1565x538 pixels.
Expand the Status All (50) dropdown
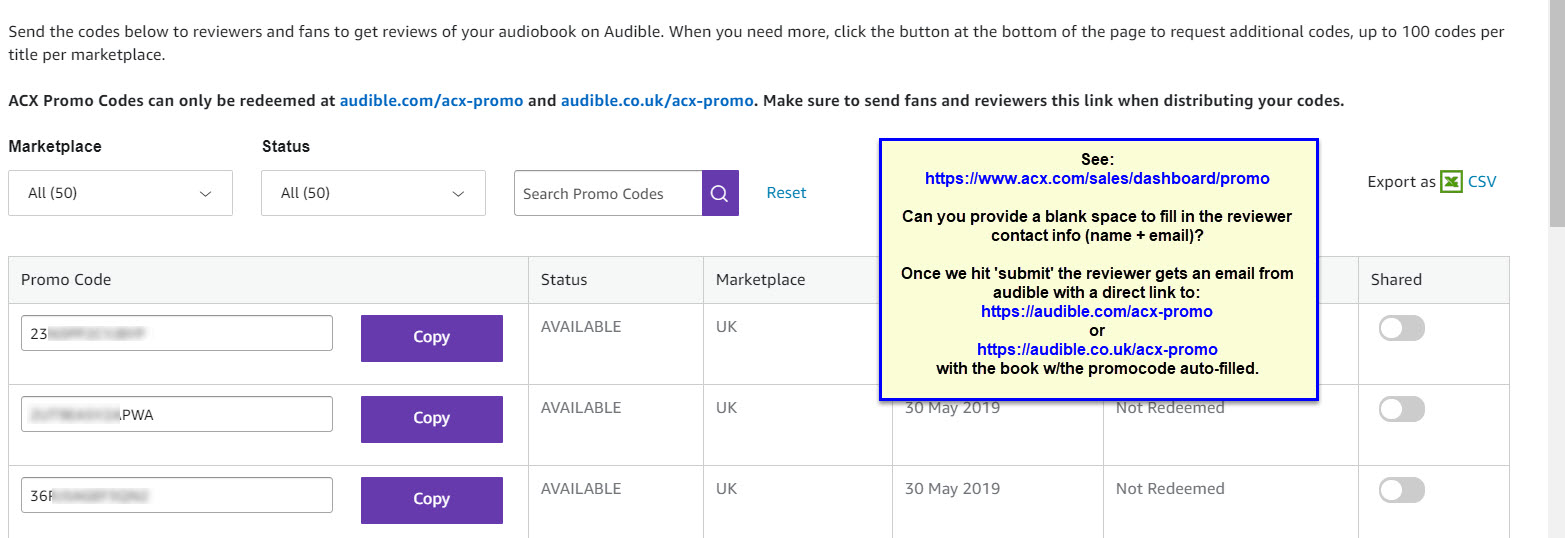pyautogui.click(x=373, y=193)
